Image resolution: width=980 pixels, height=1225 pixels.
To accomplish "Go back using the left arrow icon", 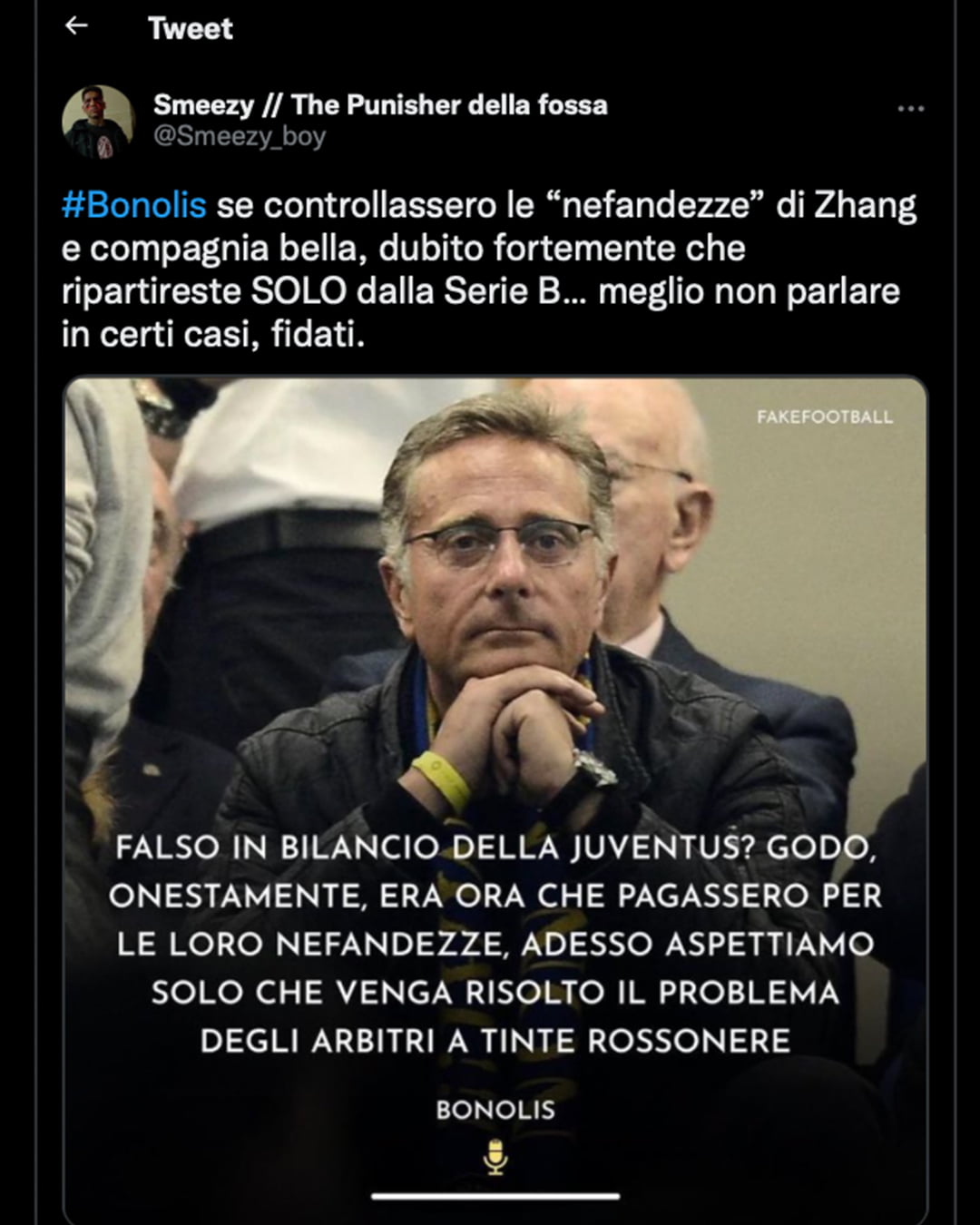I will pyautogui.click(x=76, y=26).
